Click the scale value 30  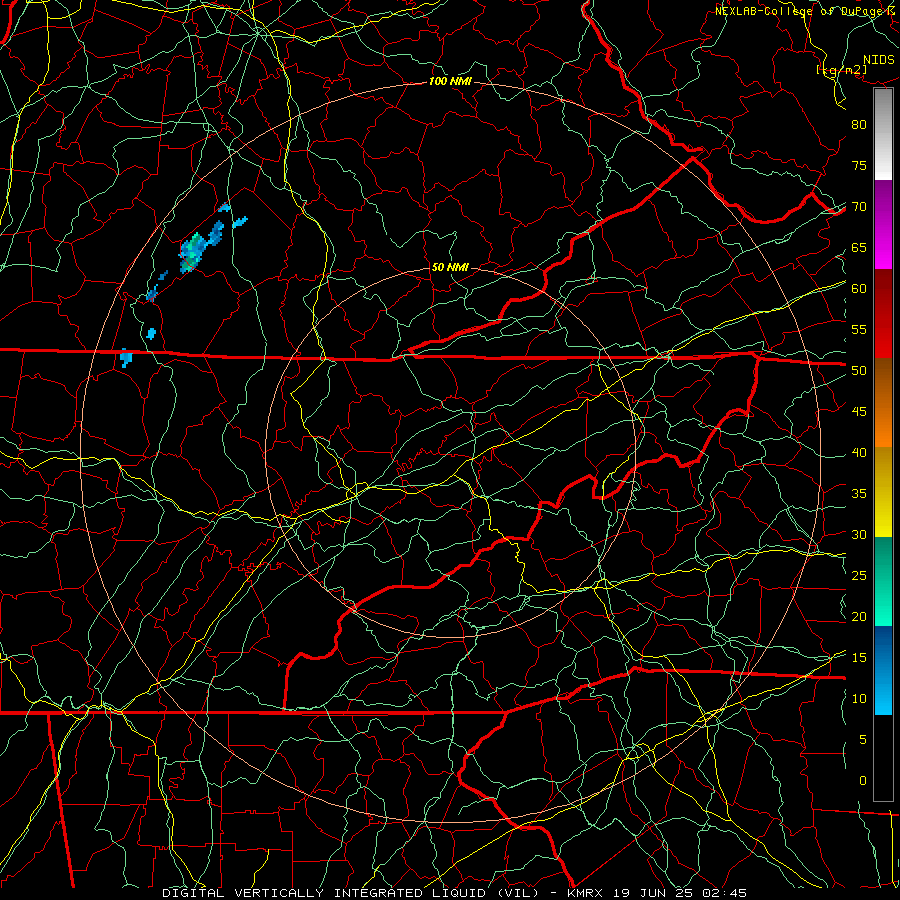[x=859, y=535]
